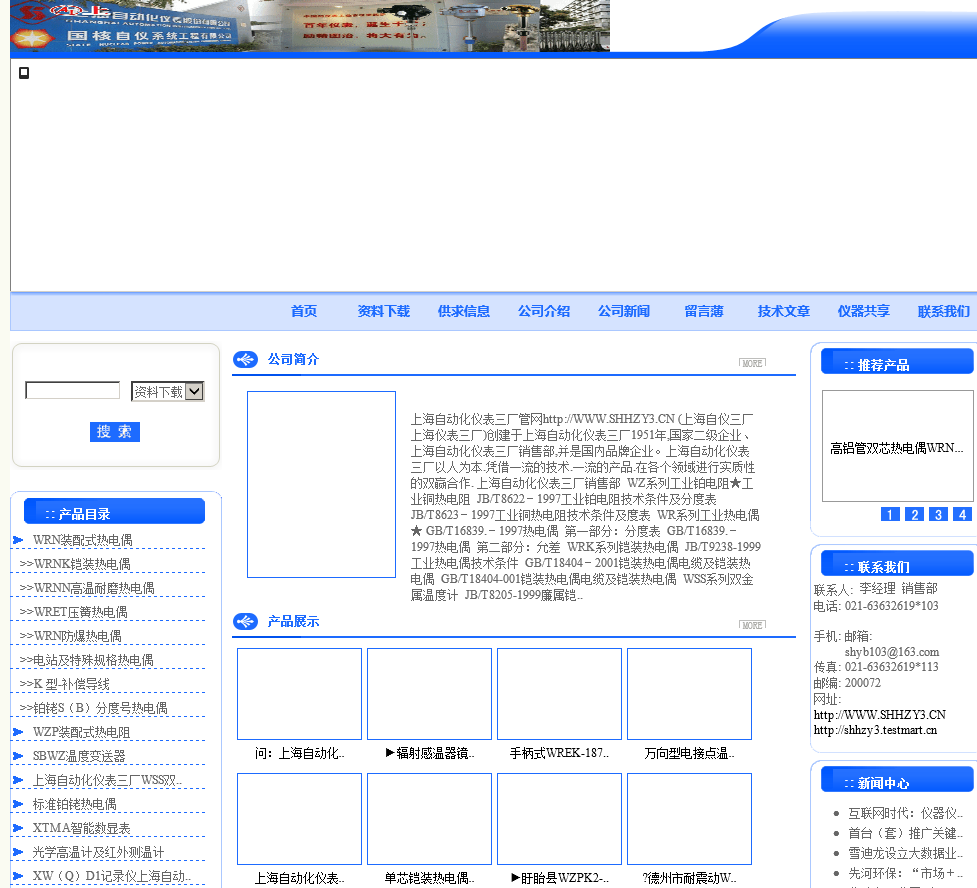This screenshot has height=888, width=977.
Task: Expand the 资料下载 search category dropdown
Action: (168, 391)
